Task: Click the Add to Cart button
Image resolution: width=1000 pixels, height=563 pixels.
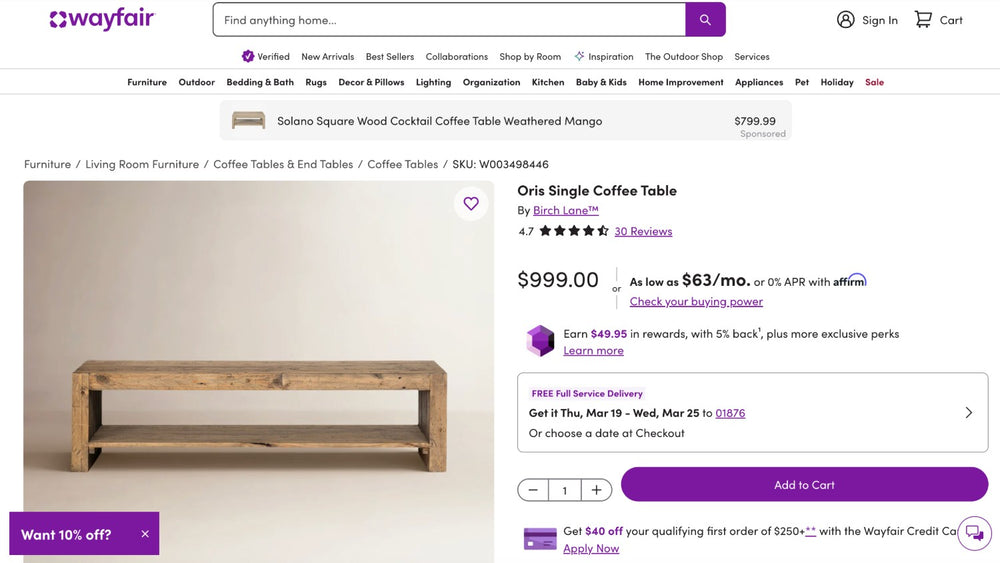Action: (804, 485)
